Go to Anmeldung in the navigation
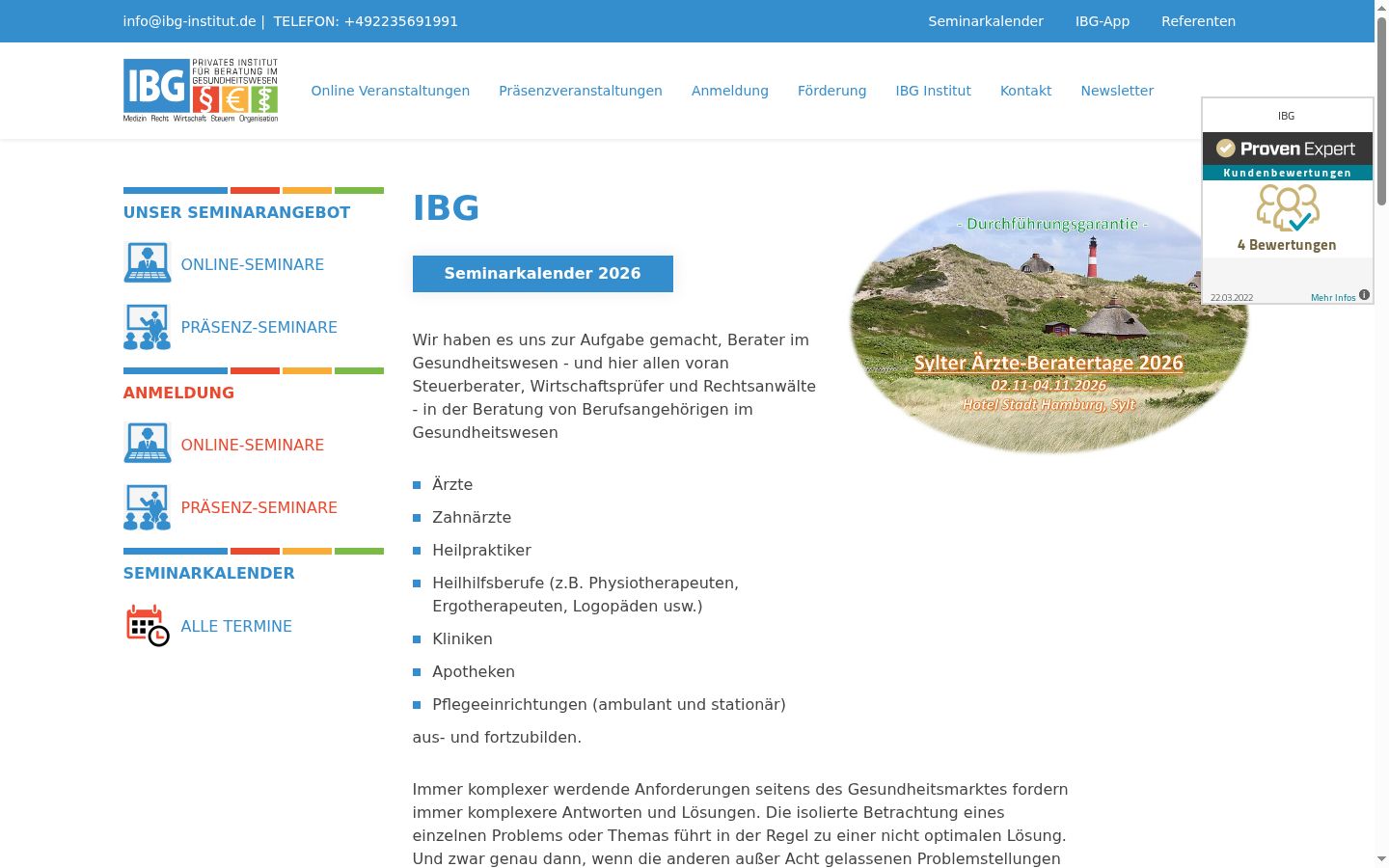 730,91
